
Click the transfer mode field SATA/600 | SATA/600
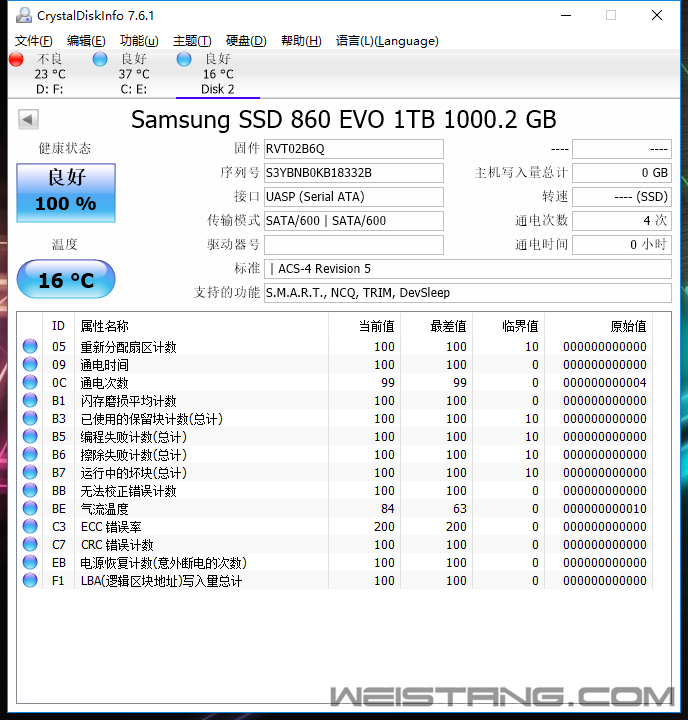[354, 221]
